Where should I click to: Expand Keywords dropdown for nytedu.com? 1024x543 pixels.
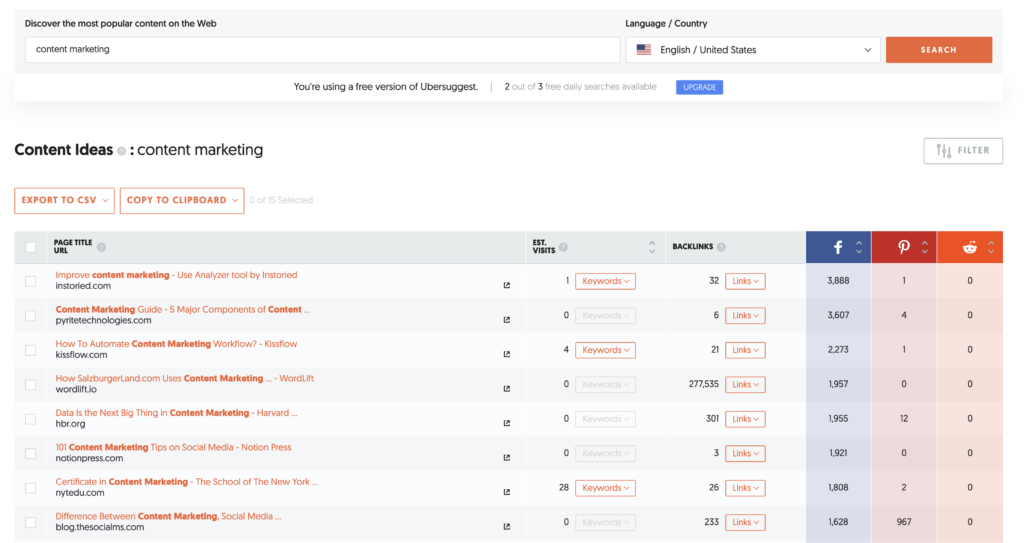click(605, 488)
